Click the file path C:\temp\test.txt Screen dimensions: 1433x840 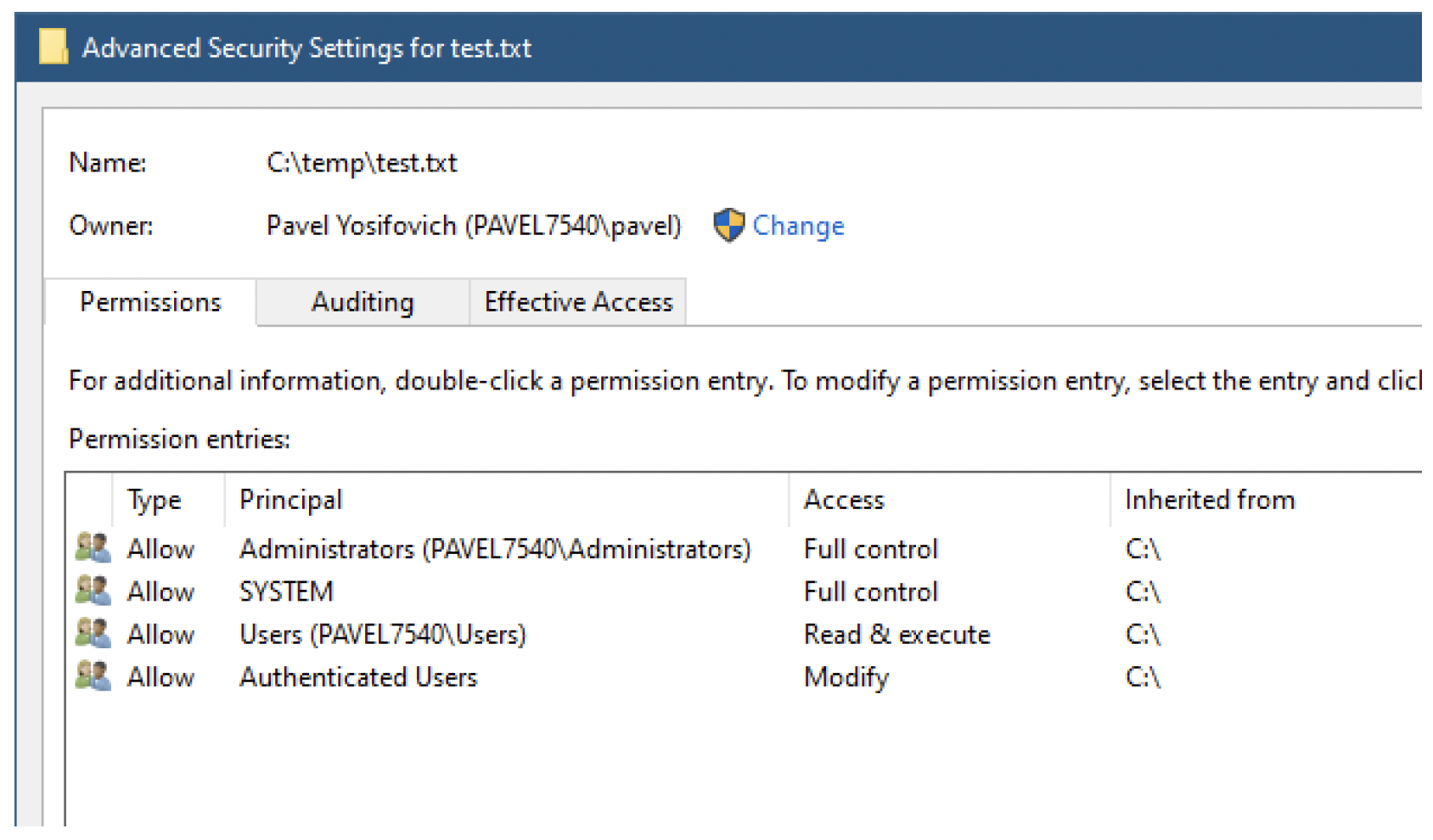click(362, 162)
